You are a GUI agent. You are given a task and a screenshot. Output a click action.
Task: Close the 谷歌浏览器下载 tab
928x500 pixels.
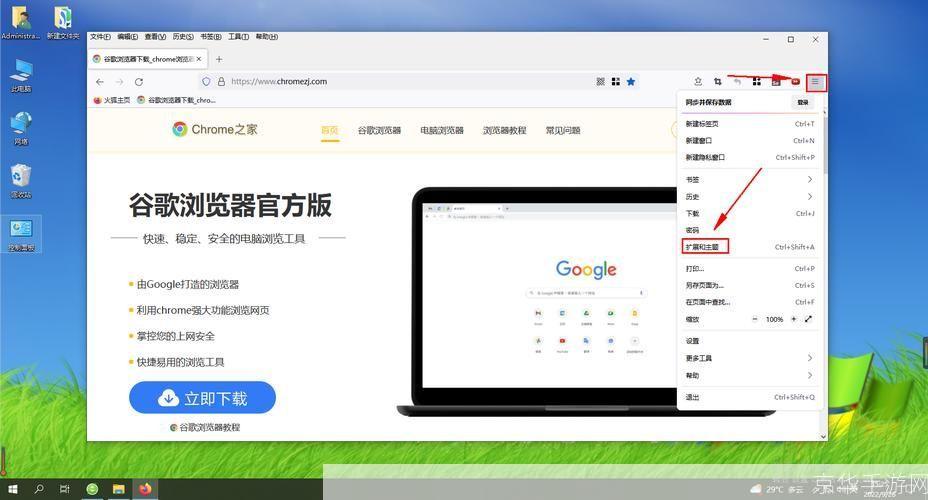[x=199, y=59]
